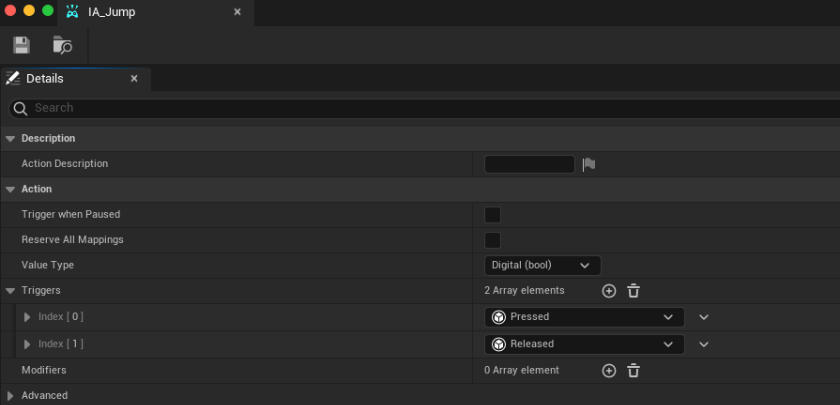This screenshot has width=840, height=405.
Task: Close the Details panel tab
Action: point(134,78)
